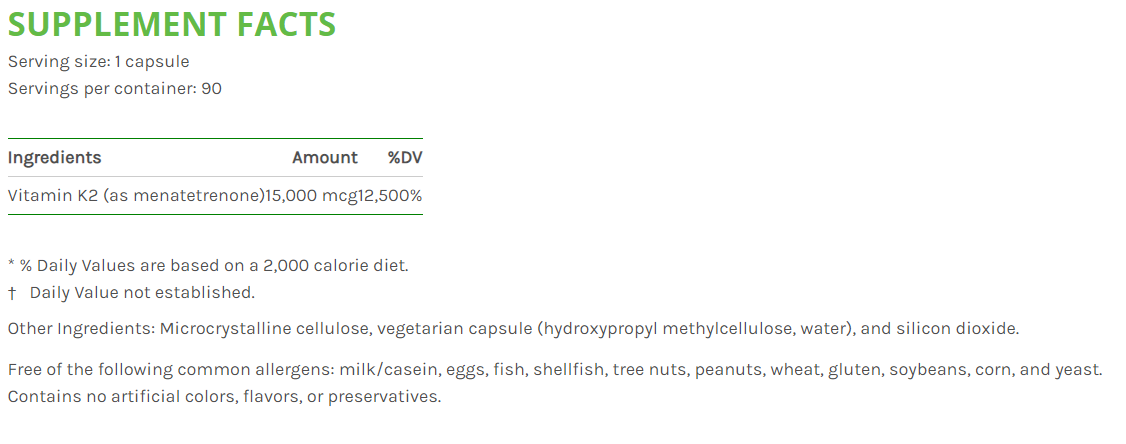Click the SUPPLEMENT FACTS heading
Viewport: 1126px width, 444px height.
[x=172, y=25]
